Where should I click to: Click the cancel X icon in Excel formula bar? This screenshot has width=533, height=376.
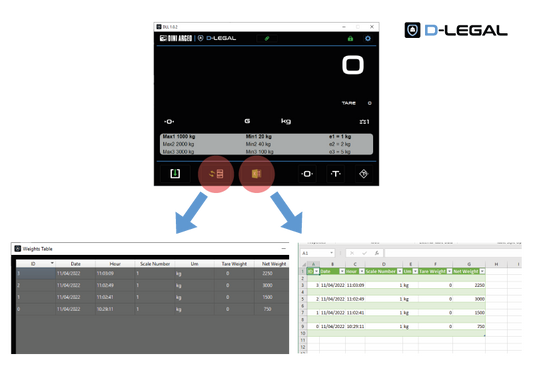(x=352, y=253)
